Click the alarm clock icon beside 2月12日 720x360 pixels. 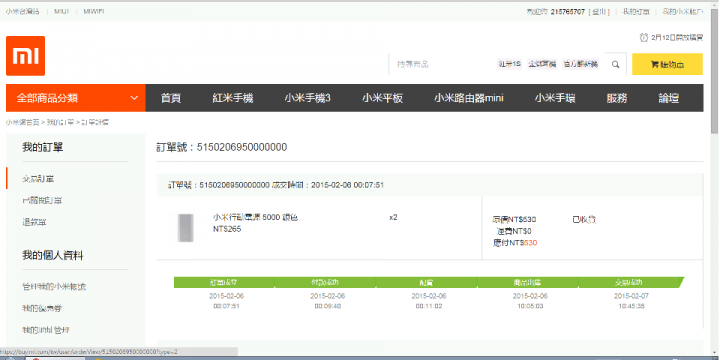coord(644,38)
